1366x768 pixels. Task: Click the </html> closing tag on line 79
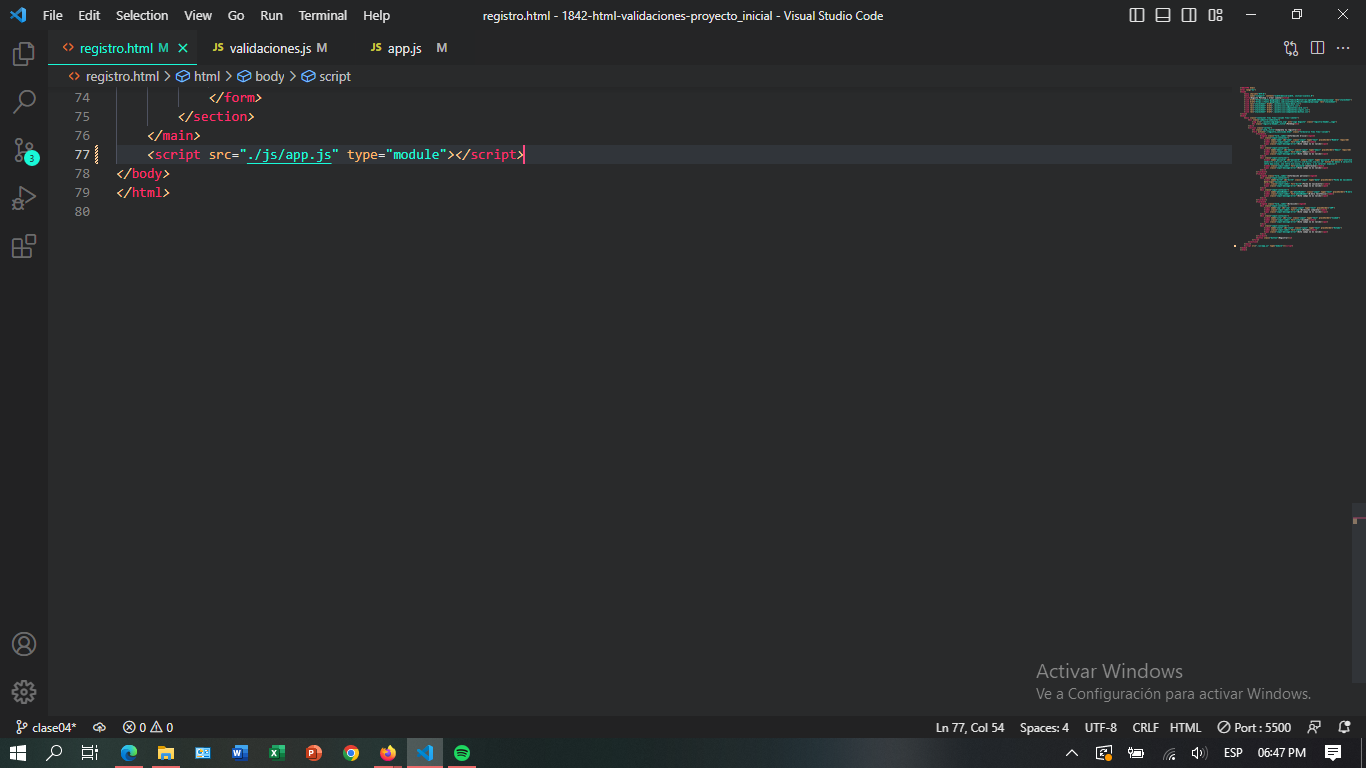(143, 192)
